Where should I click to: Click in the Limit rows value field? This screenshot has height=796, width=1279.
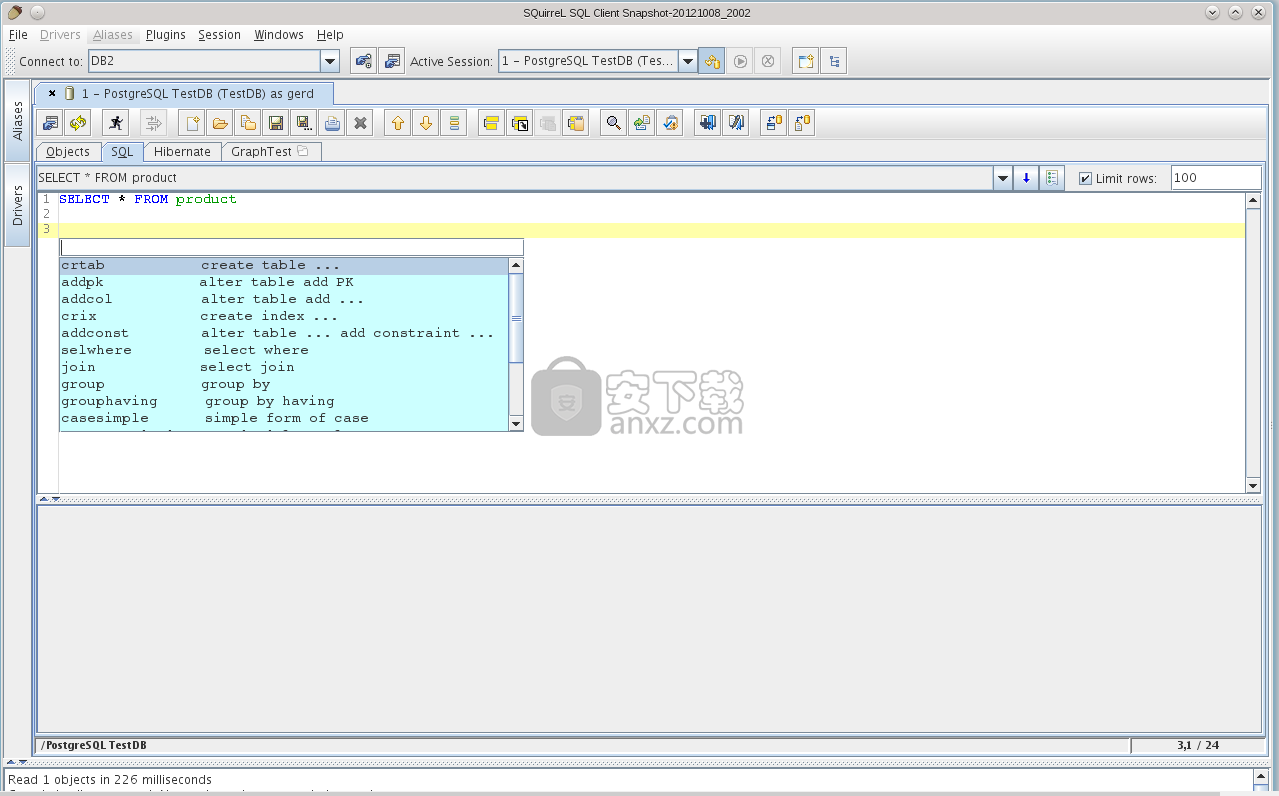[x=1216, y=178]
